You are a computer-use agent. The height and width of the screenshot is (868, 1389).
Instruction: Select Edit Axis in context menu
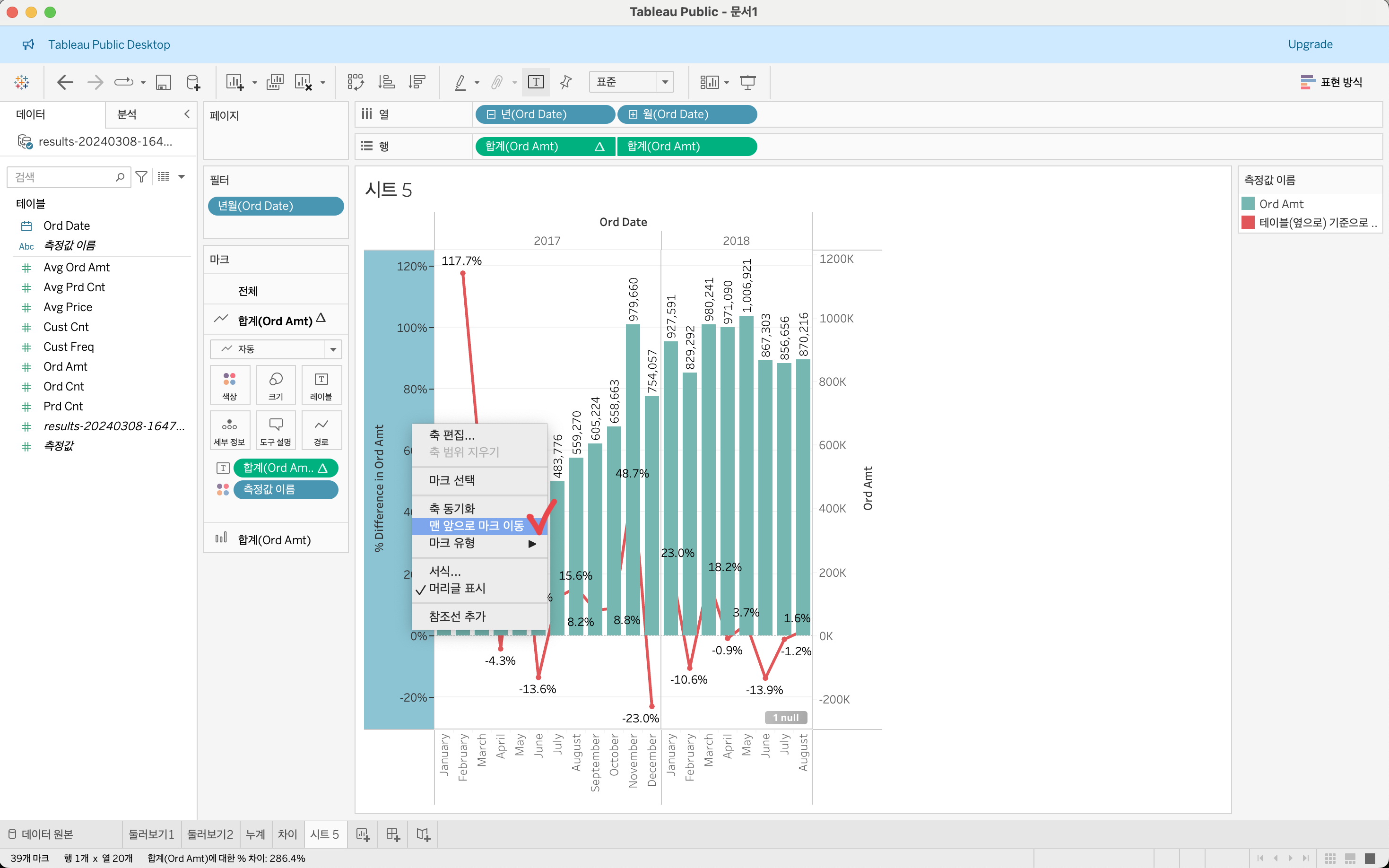(451, 435)
